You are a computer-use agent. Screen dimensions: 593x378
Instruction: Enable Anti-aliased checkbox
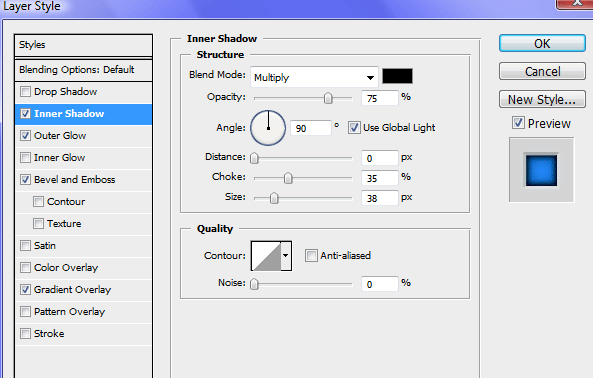click(311, 256)
